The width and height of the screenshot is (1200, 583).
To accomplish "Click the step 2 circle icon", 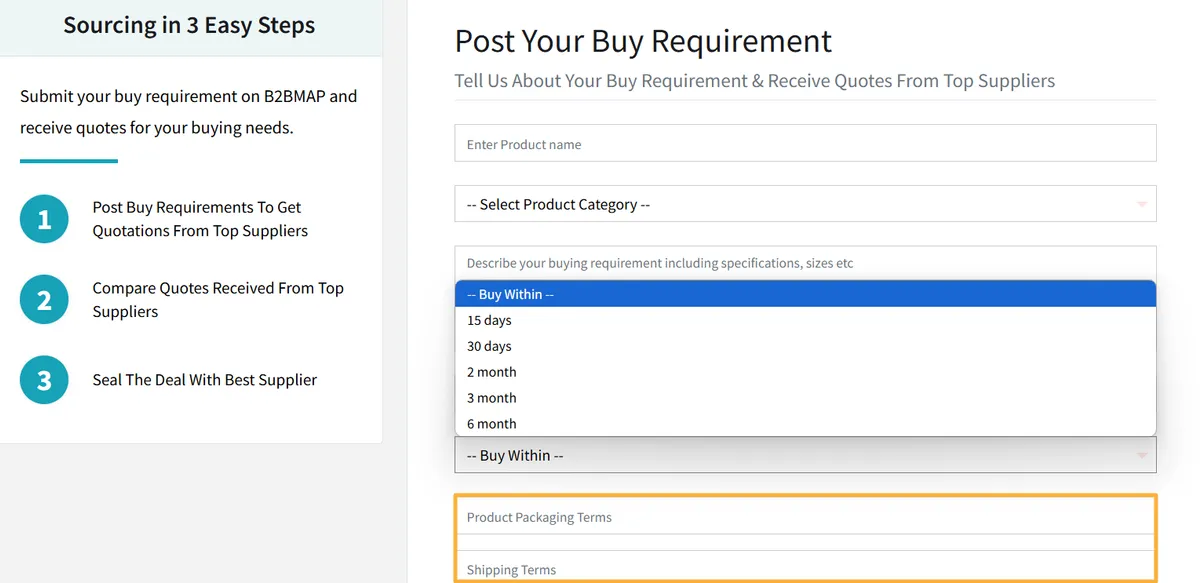I will (44, 300).
